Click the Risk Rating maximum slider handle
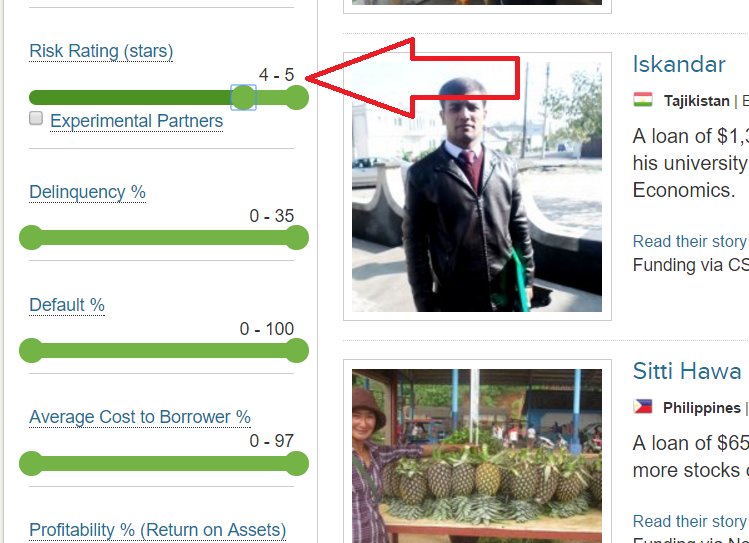Screen dimensions: 749x543 pyautogui.click(x=297, y=97)
